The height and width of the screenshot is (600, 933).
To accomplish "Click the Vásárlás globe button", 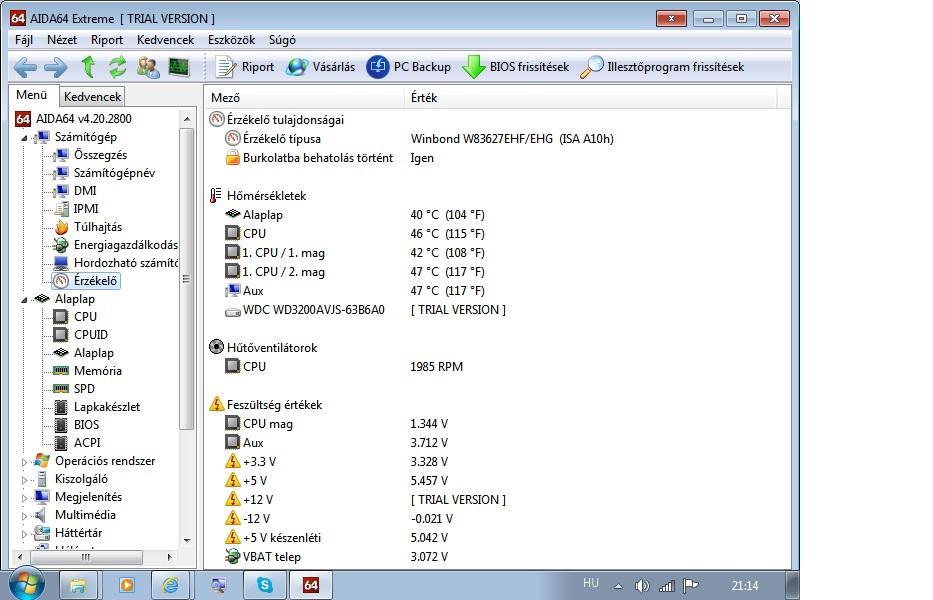I will point(320,67).
